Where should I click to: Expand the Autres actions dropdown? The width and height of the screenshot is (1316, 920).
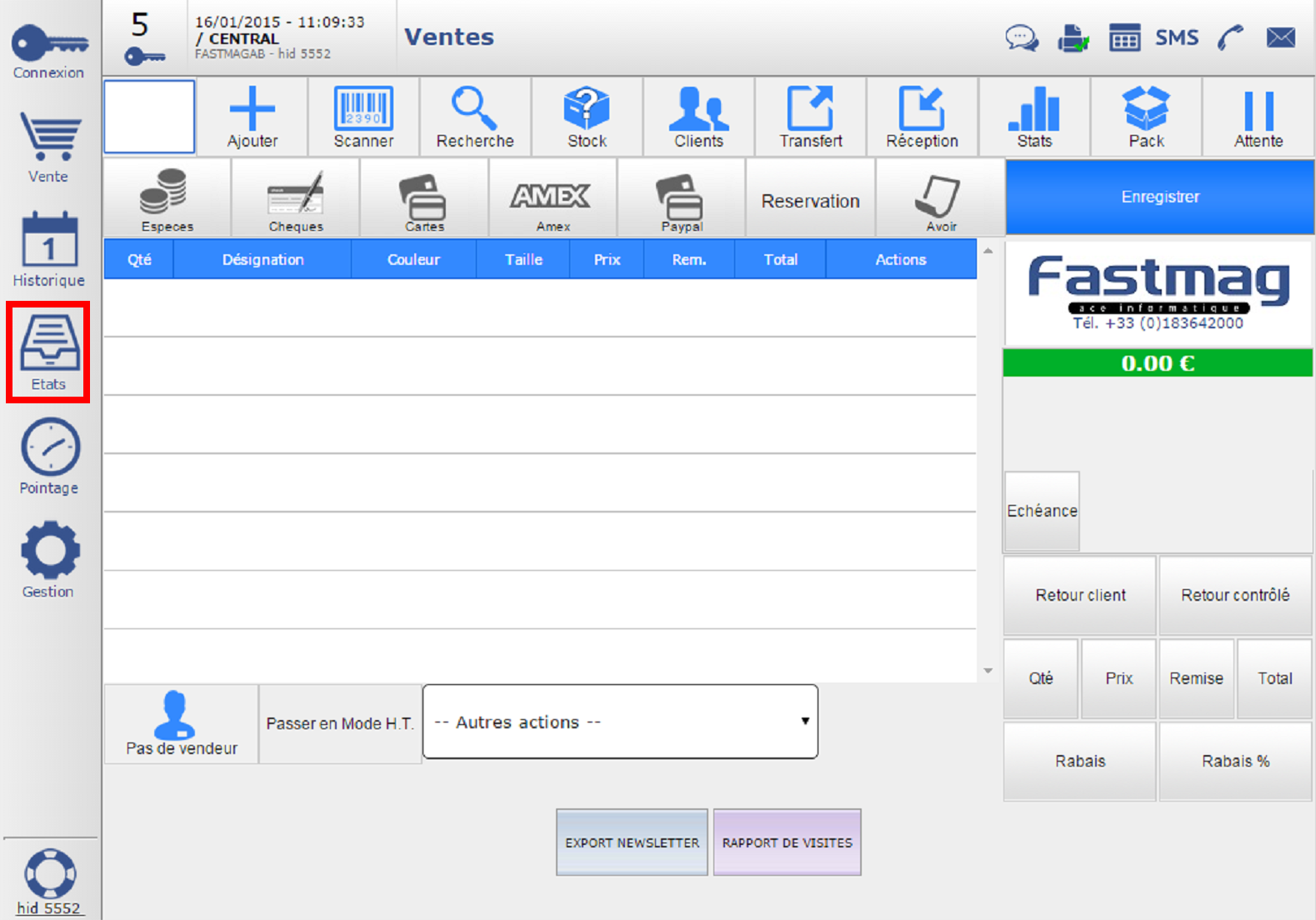click(620, 722)
